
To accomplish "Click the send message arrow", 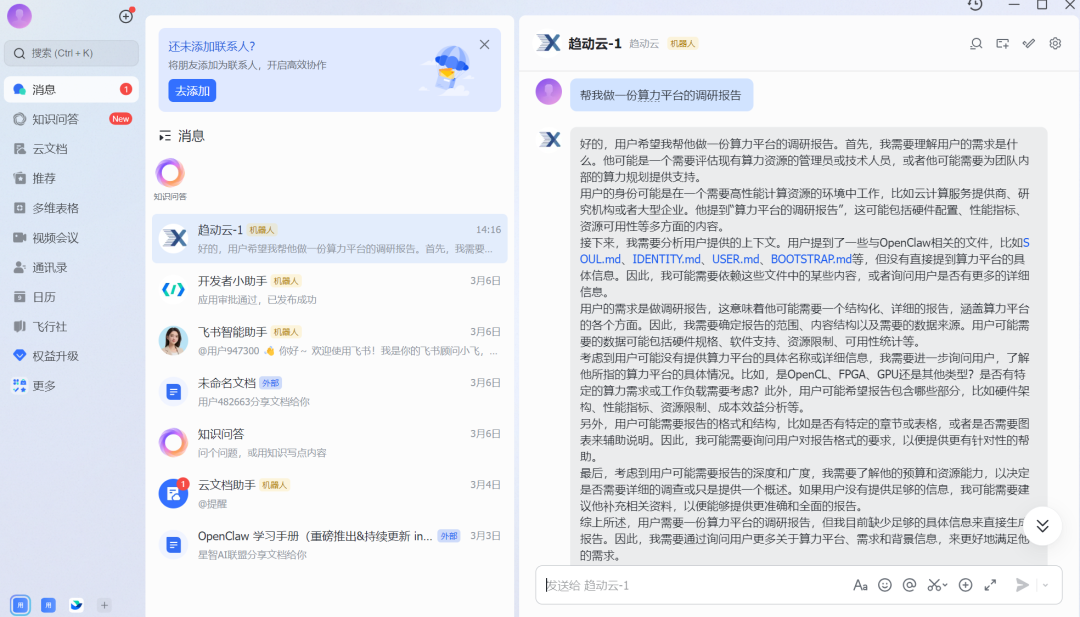I will [1022, 585].
